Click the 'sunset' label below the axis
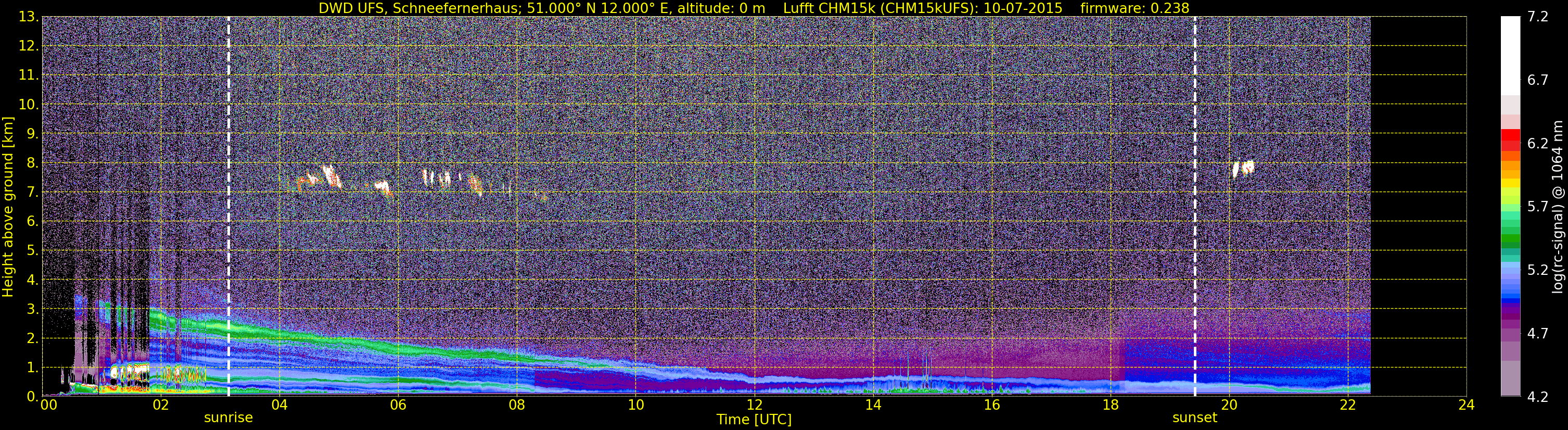 click(1195, 417)
